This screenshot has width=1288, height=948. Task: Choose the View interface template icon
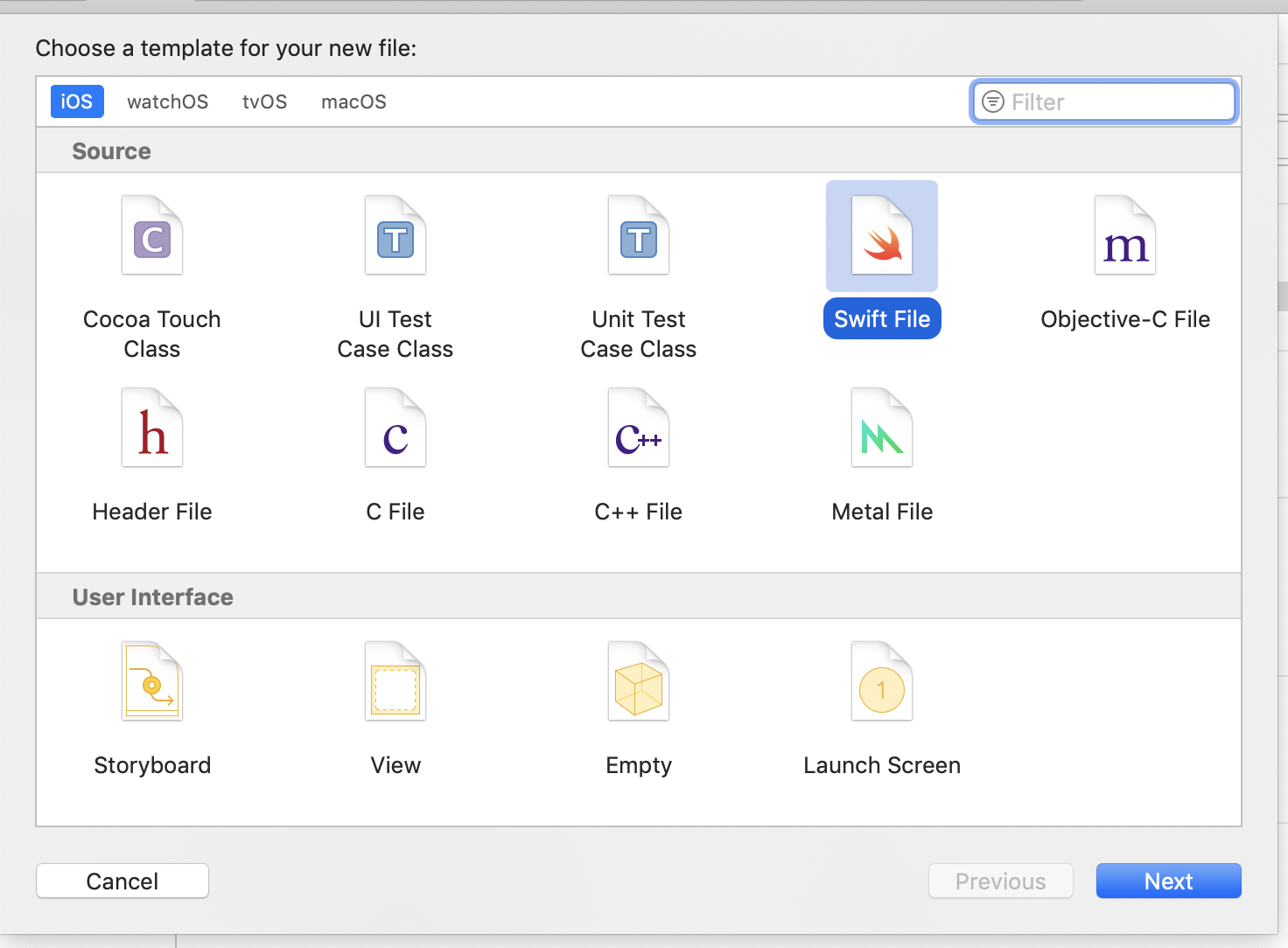pyautogui.click(x=395, y=682)
